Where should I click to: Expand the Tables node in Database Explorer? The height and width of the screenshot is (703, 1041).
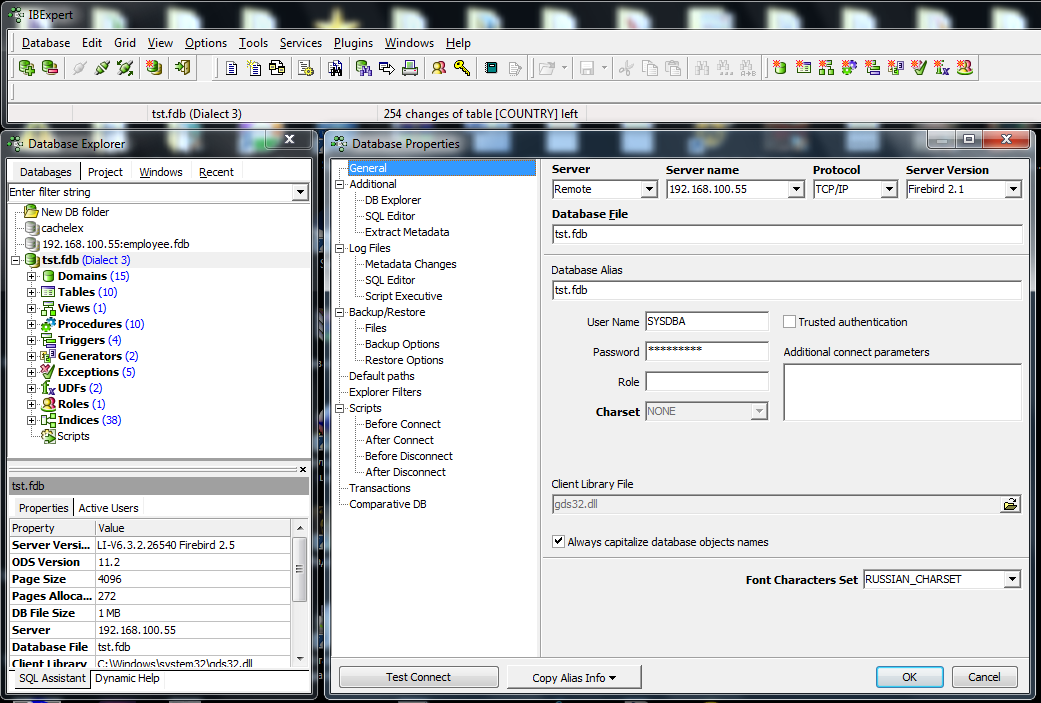coord(31,292)
